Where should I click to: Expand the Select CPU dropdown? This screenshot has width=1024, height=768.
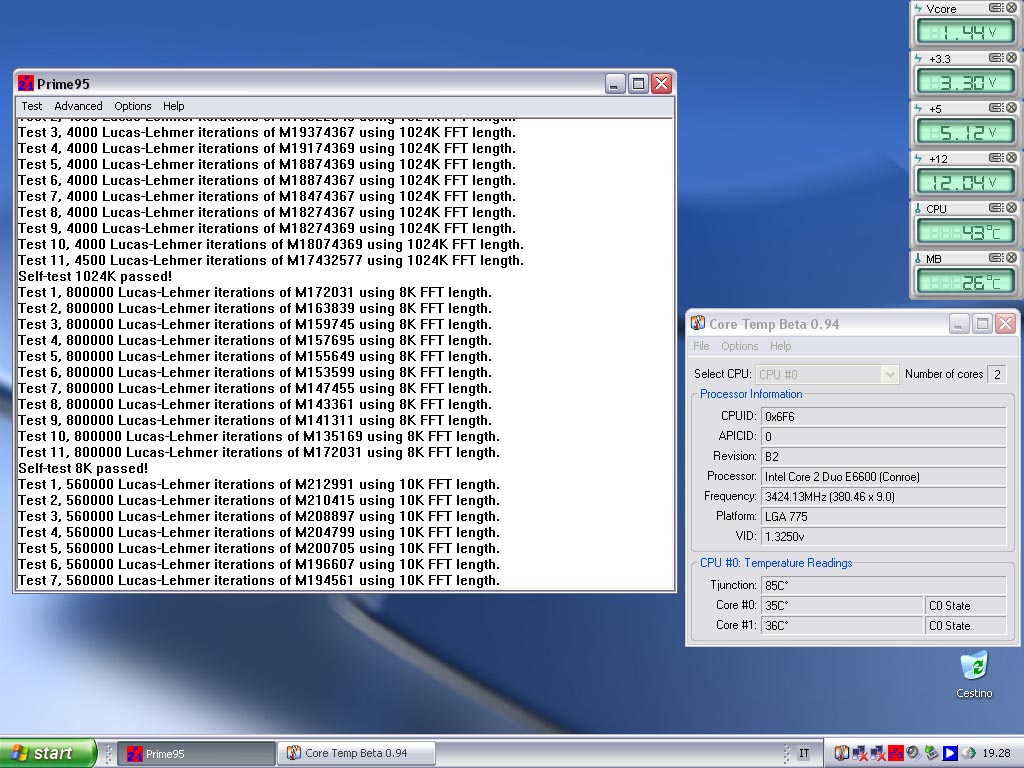(x=889, y=374)
